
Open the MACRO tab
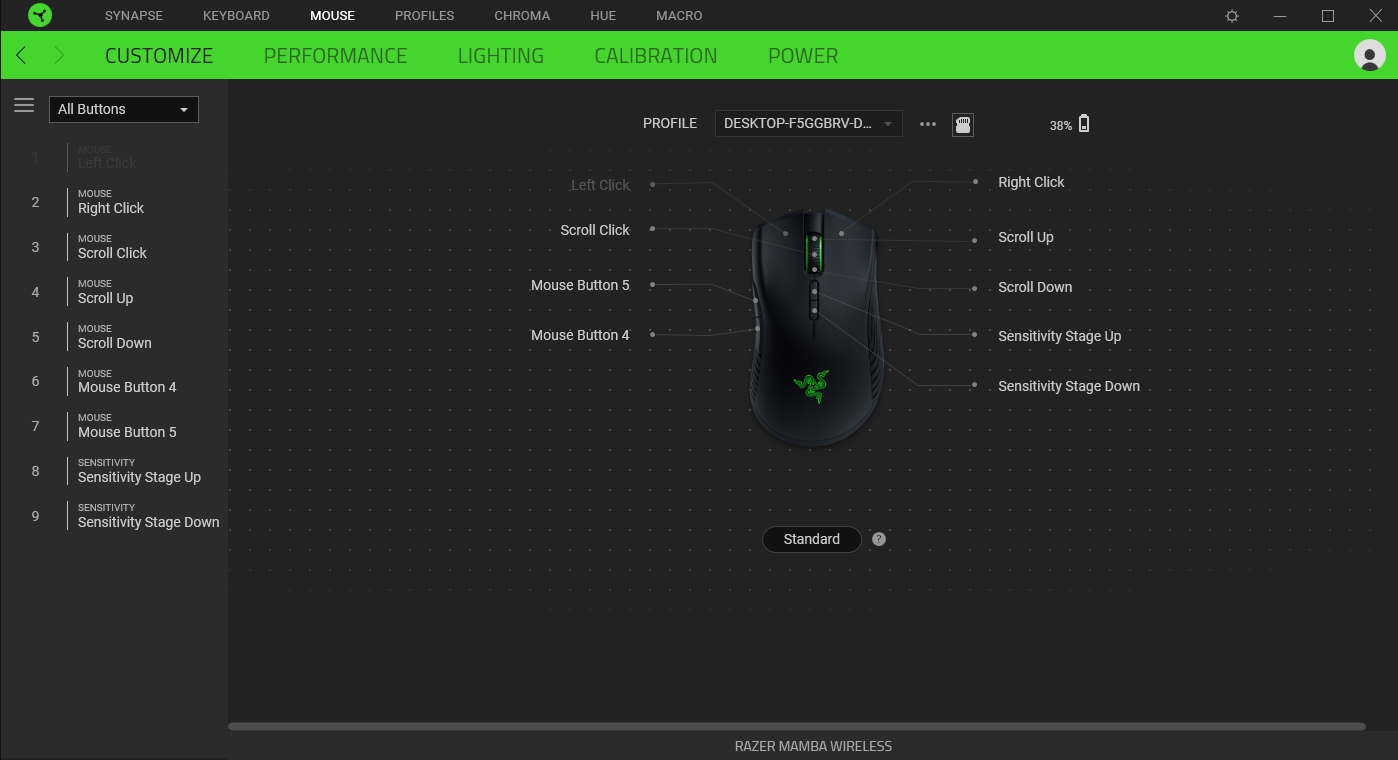coord(679,16)
